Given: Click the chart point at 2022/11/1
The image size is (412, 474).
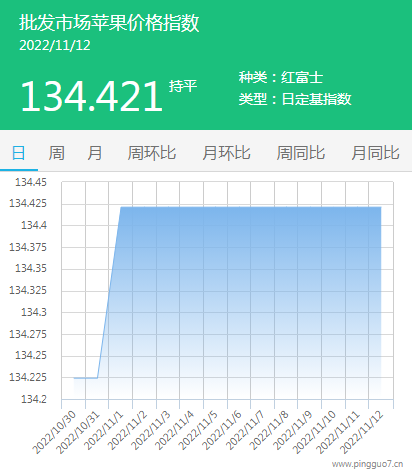Looking at the screenshot, I should 121,207.
